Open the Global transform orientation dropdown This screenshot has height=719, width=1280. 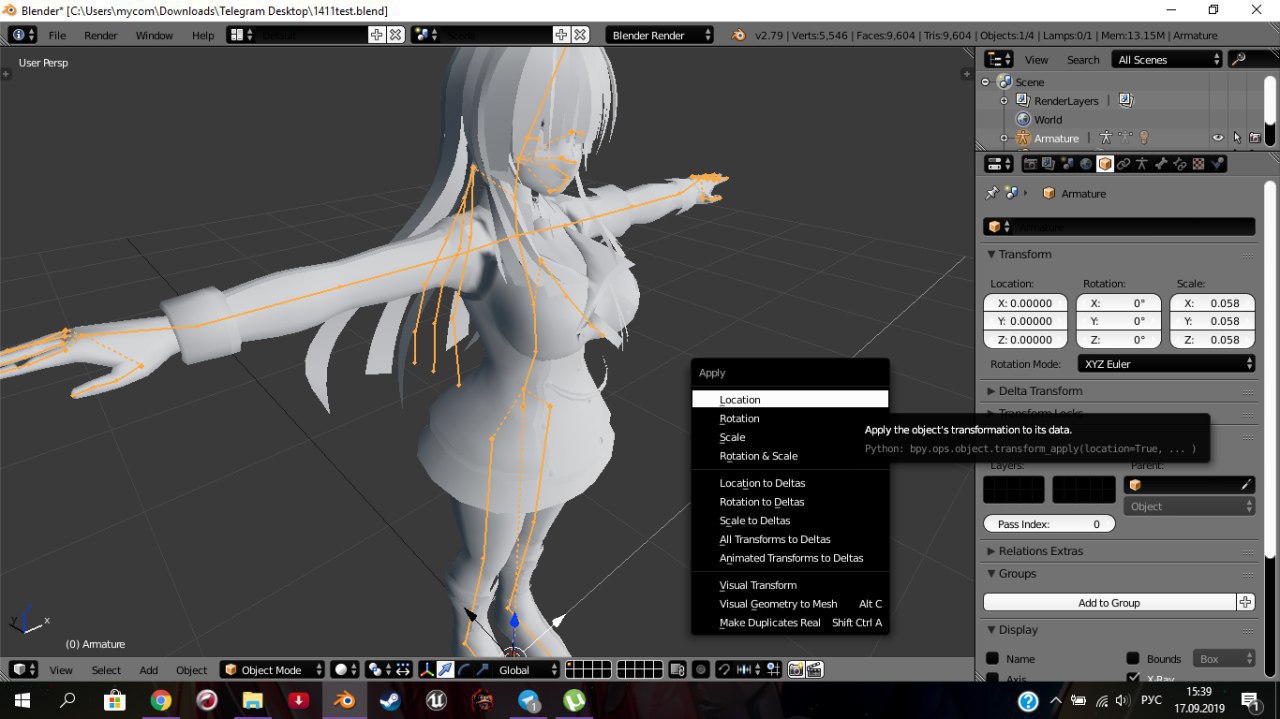[x=527, y=669]
